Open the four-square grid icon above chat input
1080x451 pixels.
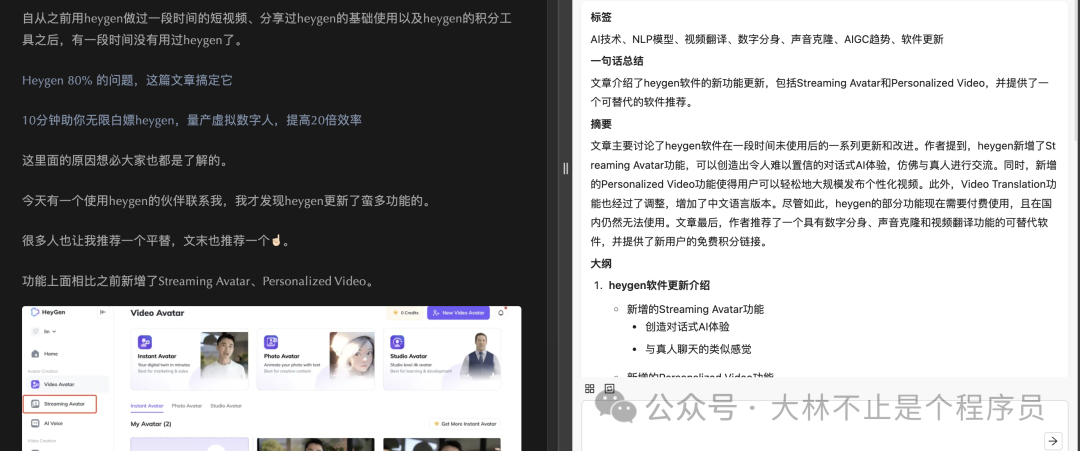click(590, 388)
